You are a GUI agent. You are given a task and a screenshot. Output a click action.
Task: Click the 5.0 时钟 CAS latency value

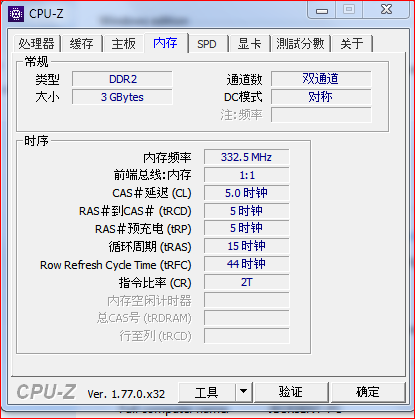[x=247, y=193]
